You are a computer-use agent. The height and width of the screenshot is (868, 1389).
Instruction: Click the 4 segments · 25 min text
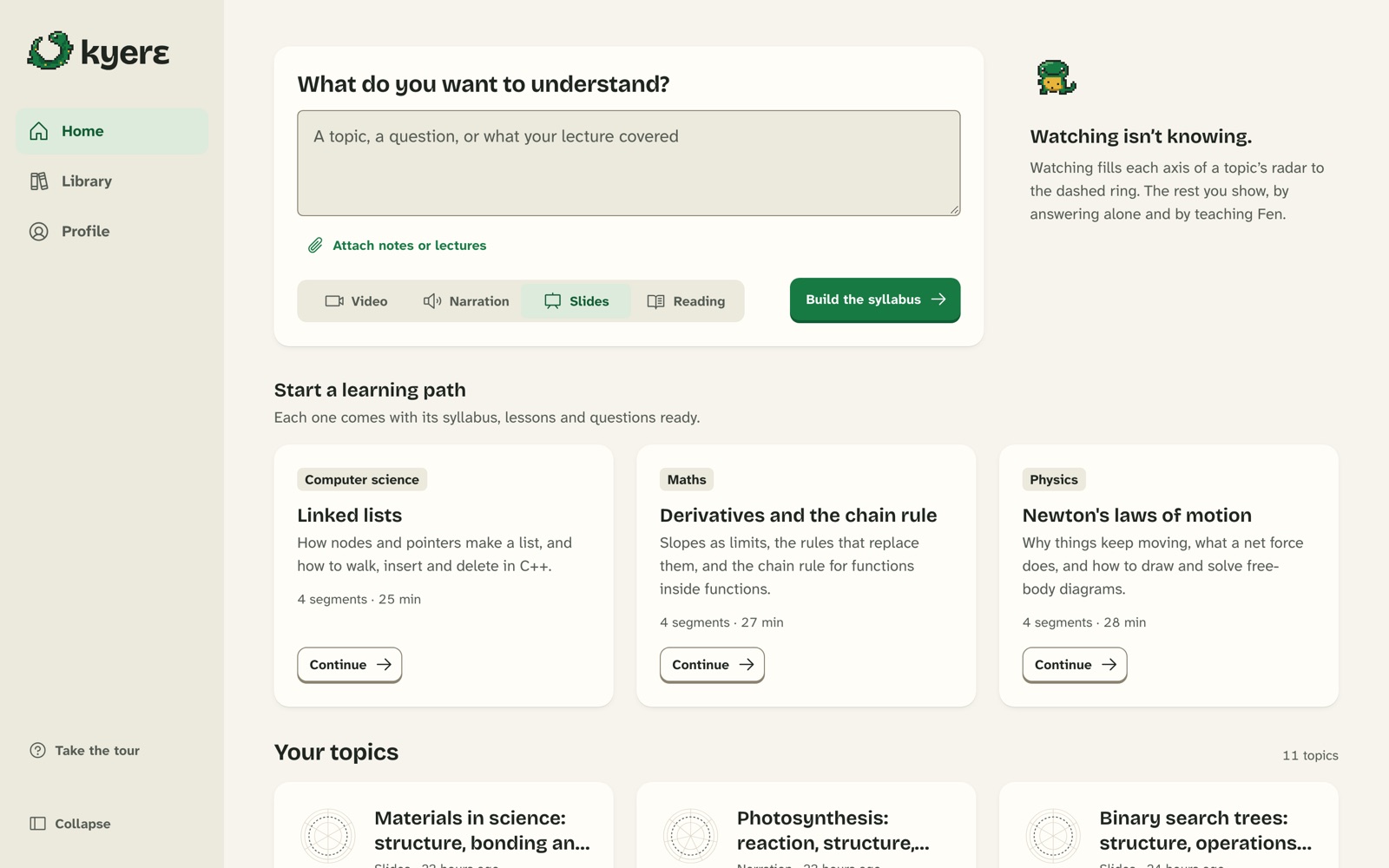click(359, 600)
